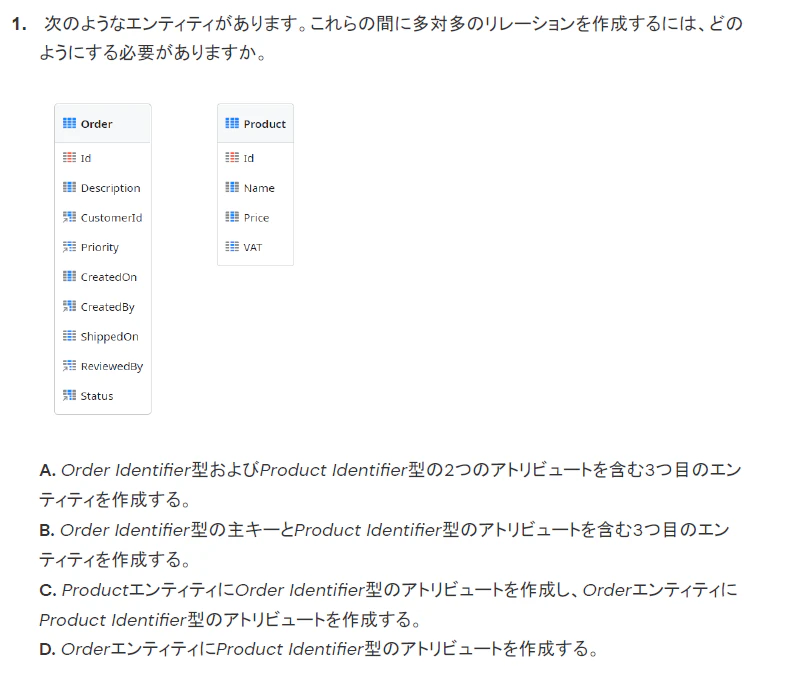The width and height of the screenshot is (805, 682).
Task: Select the CustomerId attribute text
Action: (x=111, y=218)
